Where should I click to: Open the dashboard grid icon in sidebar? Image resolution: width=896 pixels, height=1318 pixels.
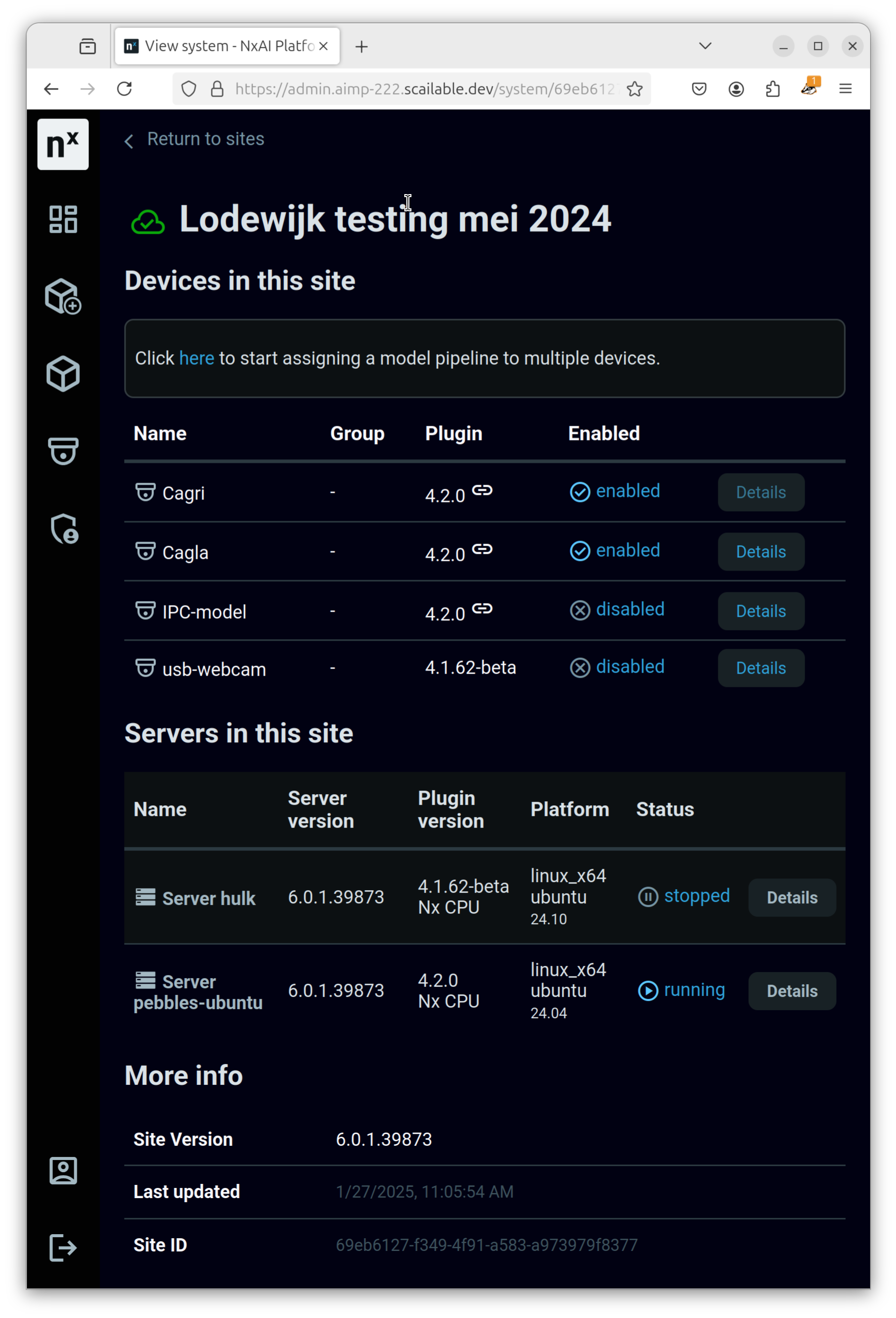(63, 219)
